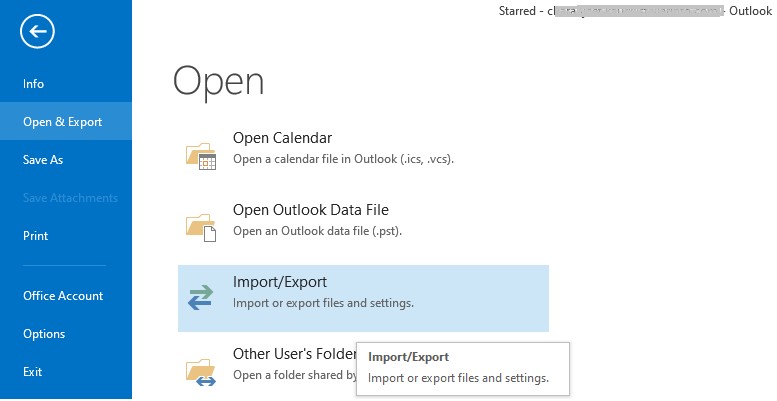Click the large Open page heading
Image resolution: width=777 pixels, height=401 pixels.
point(218,82)
